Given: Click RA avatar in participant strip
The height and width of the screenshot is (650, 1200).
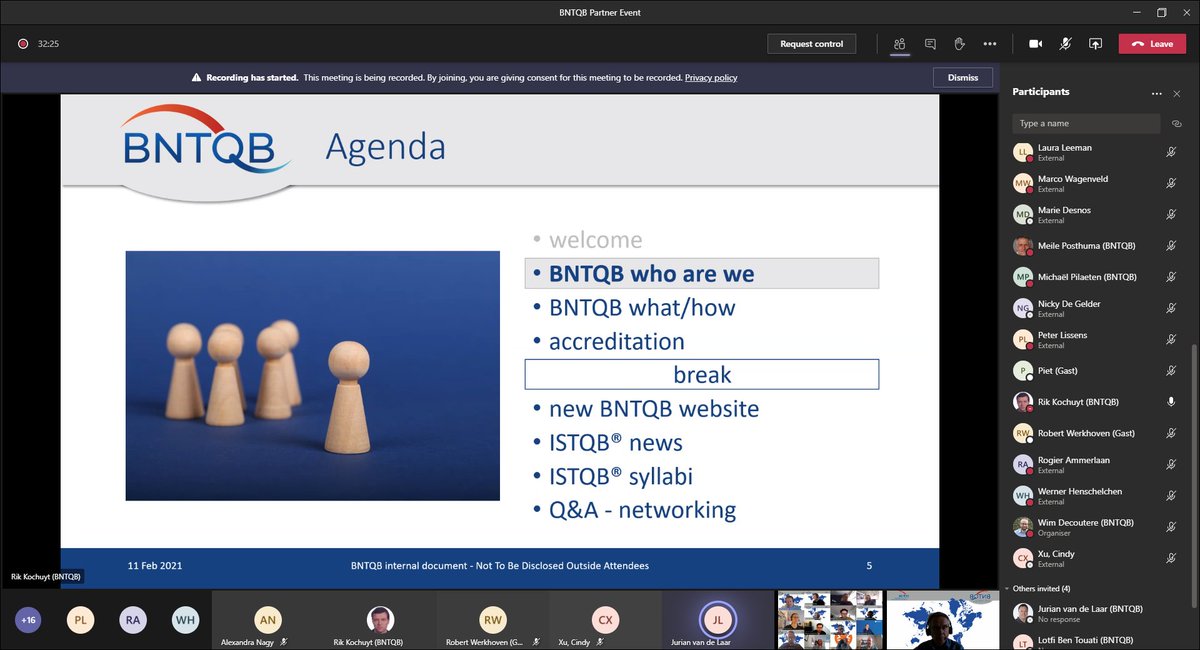Looking at the screenshot, I should click(x=133, y=620).
